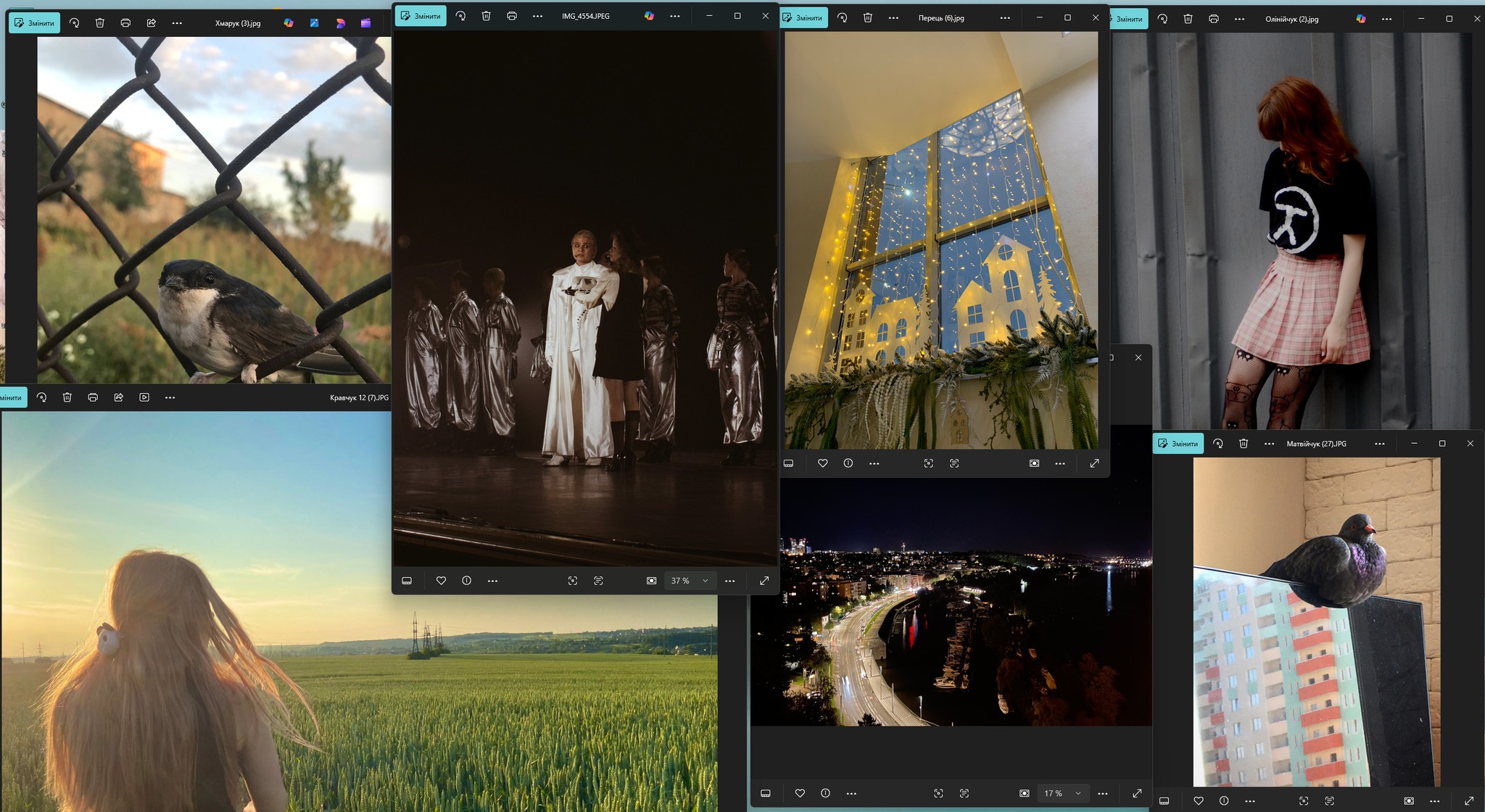The height and width of the screenshot is (812, 1485).
Task: Click Змінити in Матвійчук (27).JPG window
Action: pos(1178,444)
